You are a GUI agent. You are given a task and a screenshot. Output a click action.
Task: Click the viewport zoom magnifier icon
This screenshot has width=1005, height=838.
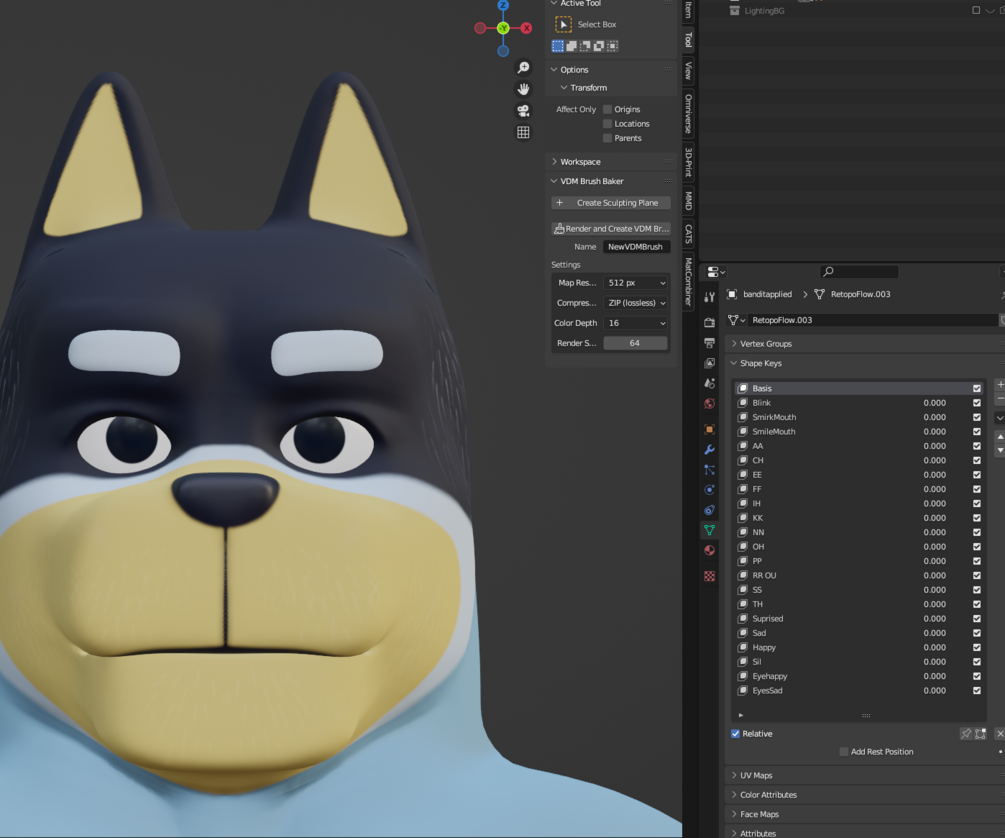click(x=524, y=67)
